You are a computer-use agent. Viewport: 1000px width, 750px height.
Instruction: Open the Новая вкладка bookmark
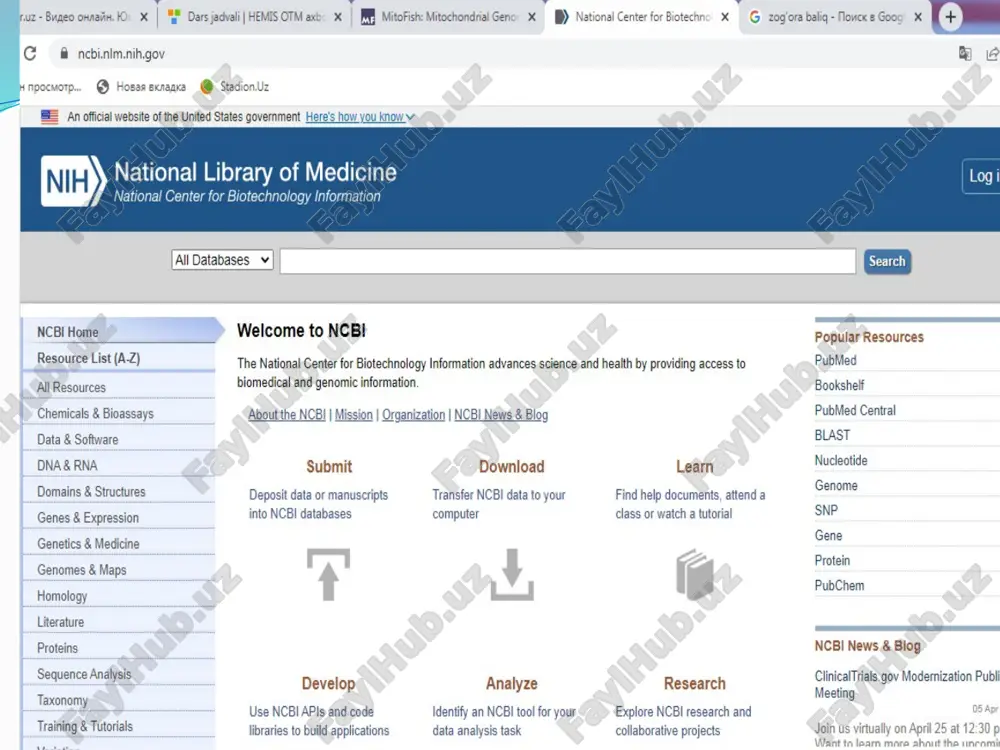pos(142,86)
